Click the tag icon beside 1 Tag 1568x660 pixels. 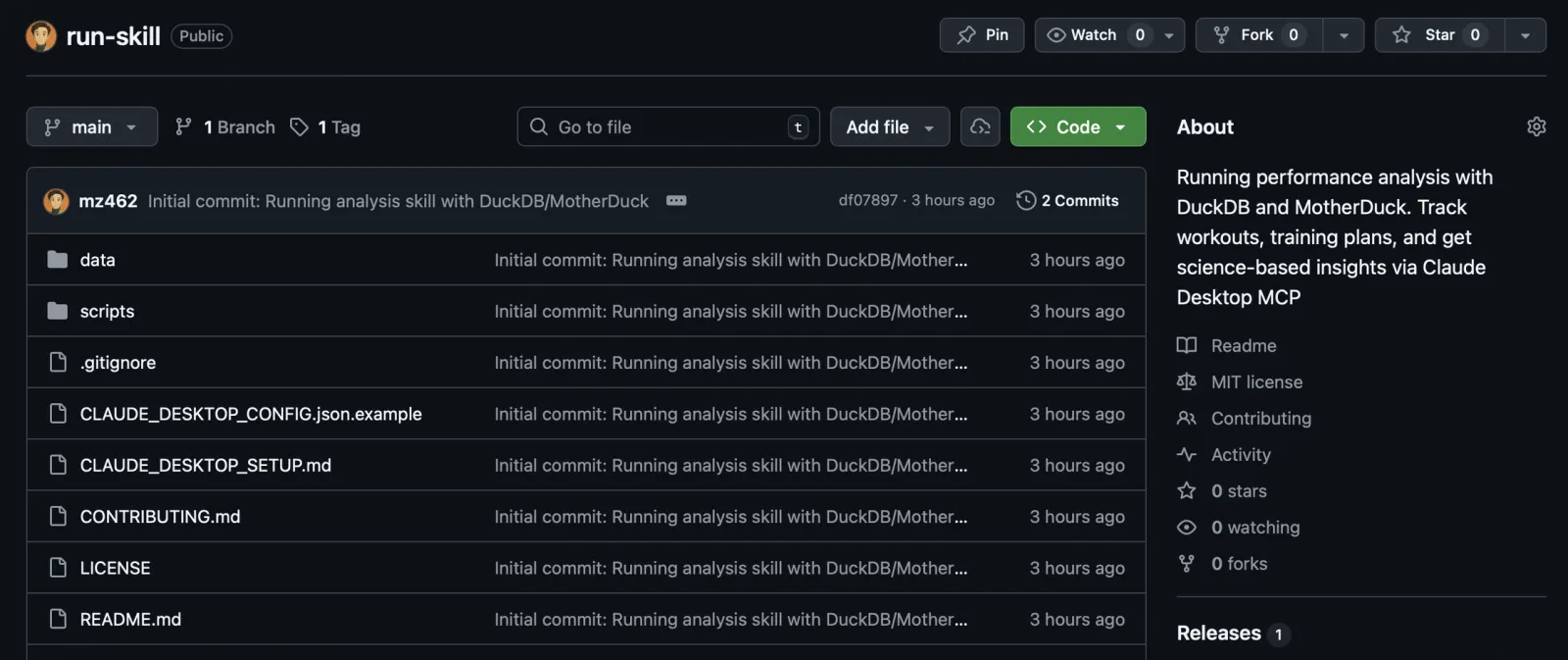click(299, 127)
